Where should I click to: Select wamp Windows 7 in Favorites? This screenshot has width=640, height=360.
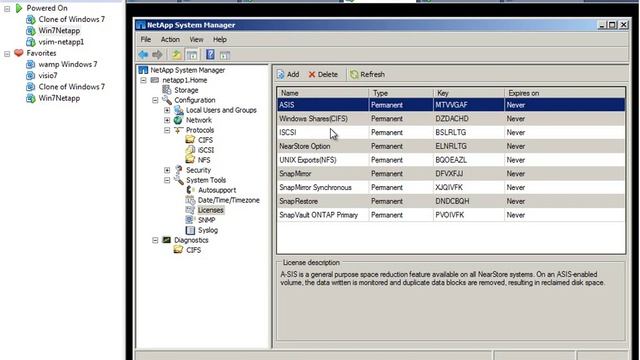pyautogui.click(x=68, y=64)
